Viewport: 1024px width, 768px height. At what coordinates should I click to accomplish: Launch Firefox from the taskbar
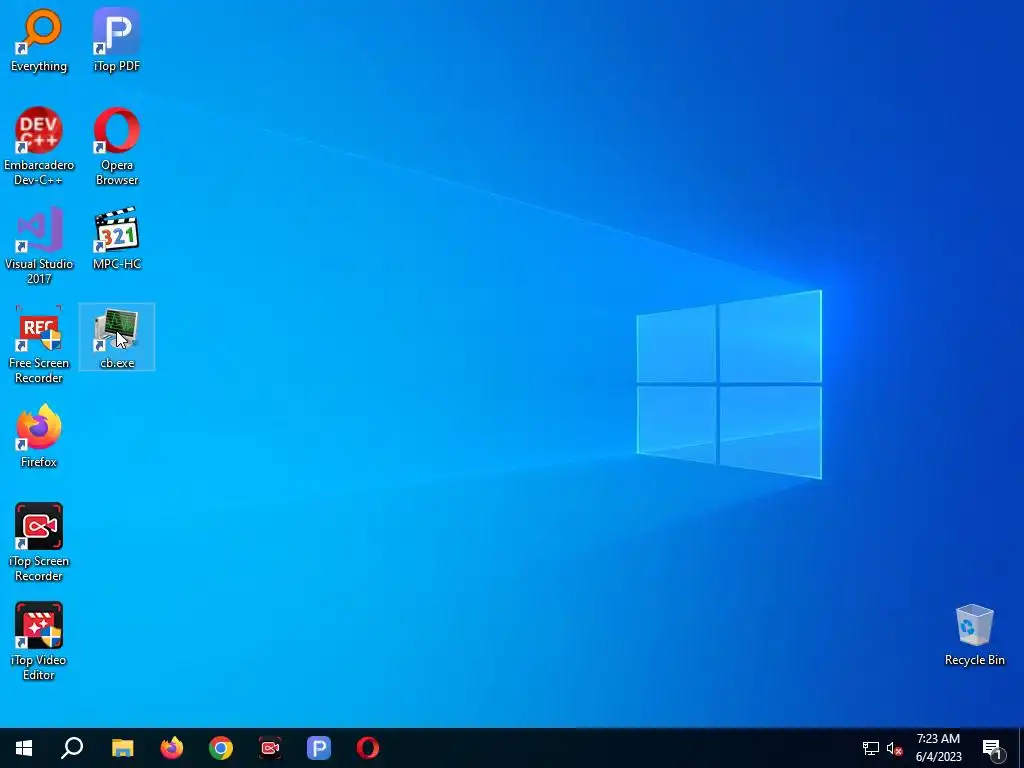pyautogui.click(x=172, y=748)
